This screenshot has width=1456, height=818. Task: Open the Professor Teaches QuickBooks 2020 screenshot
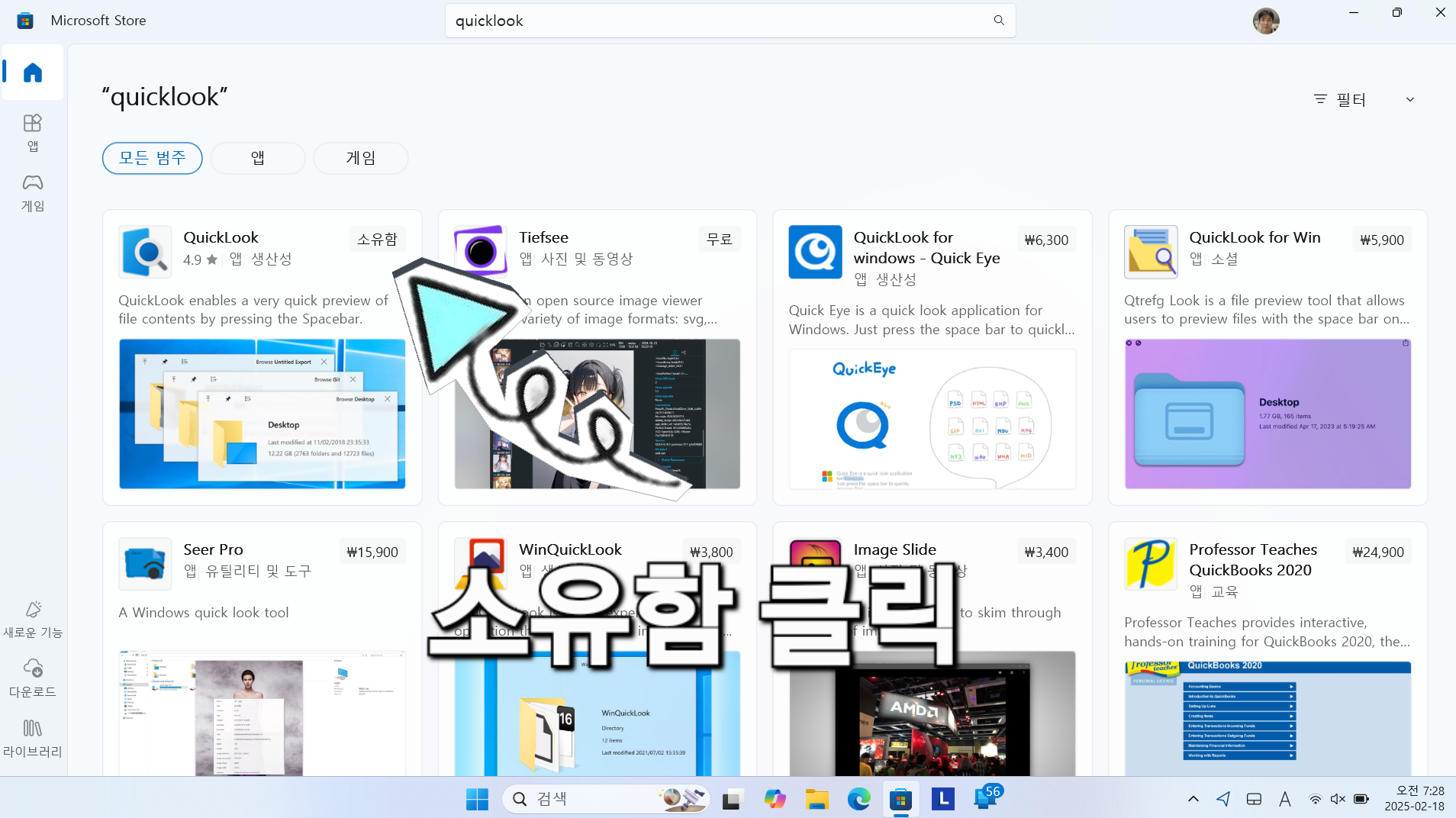(x=1268, y=719)
